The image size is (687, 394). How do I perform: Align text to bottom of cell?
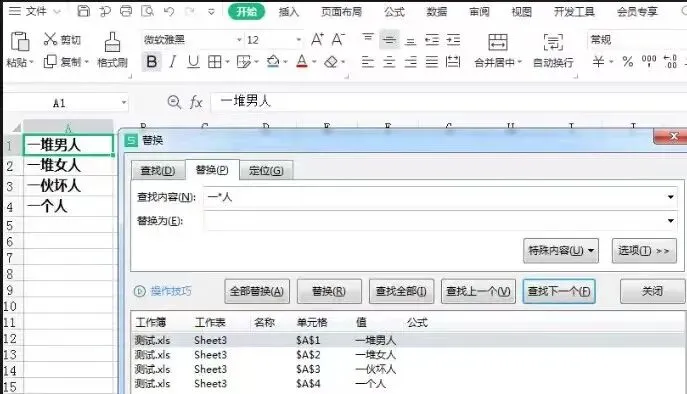point(411,41)
